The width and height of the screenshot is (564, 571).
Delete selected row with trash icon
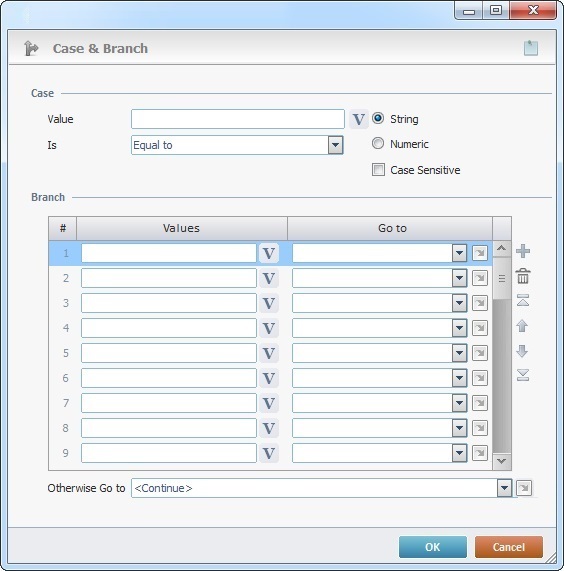tap(523, 276)
